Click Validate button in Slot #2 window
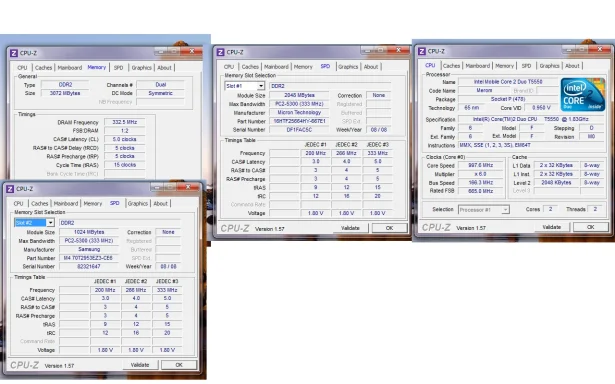Image resolution: width=615 pixels, height=384 pixels. (x=140, y=365)
